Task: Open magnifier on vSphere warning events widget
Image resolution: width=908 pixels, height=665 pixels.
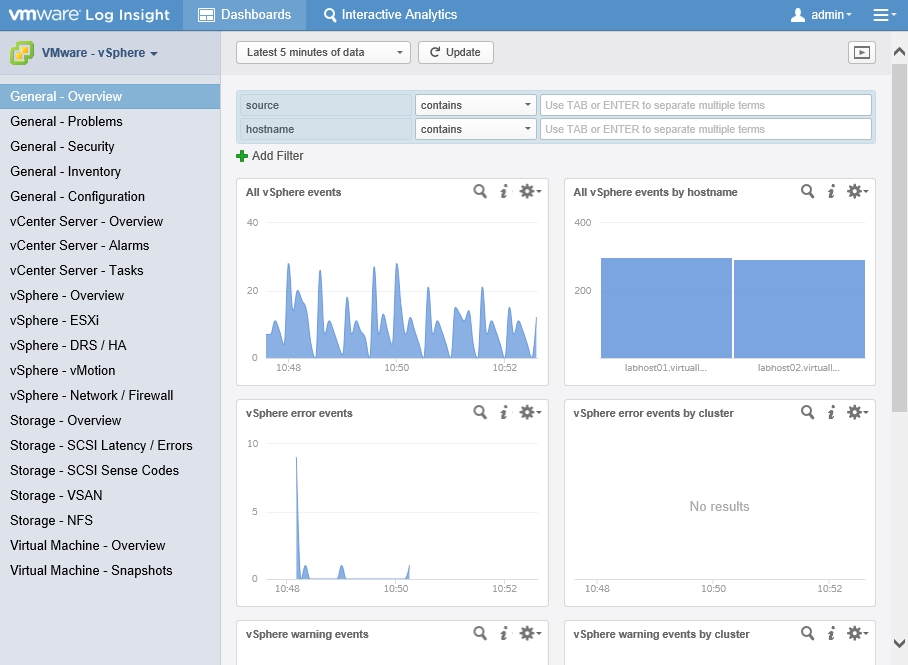Action: [x=480, y=633]
